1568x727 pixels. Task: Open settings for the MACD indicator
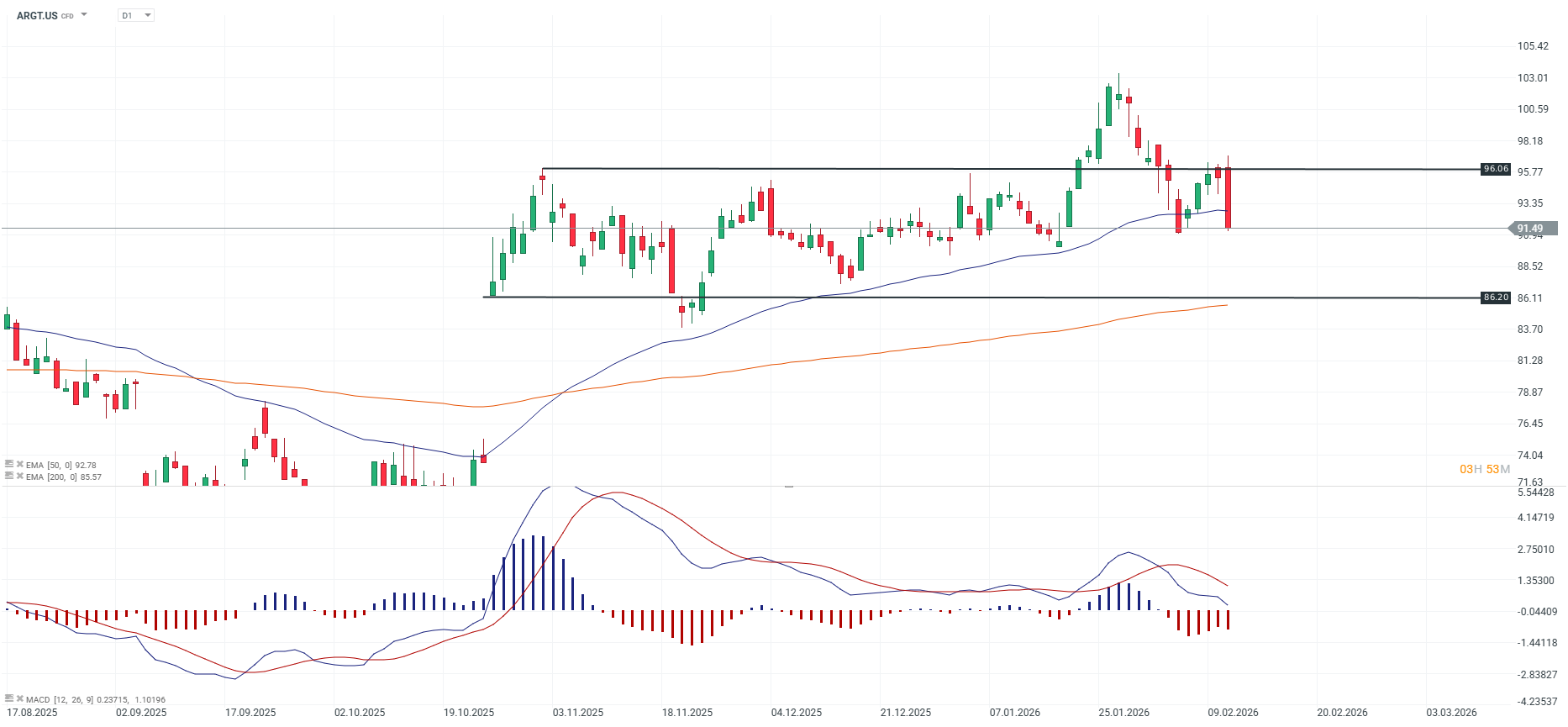coord(9,699)
